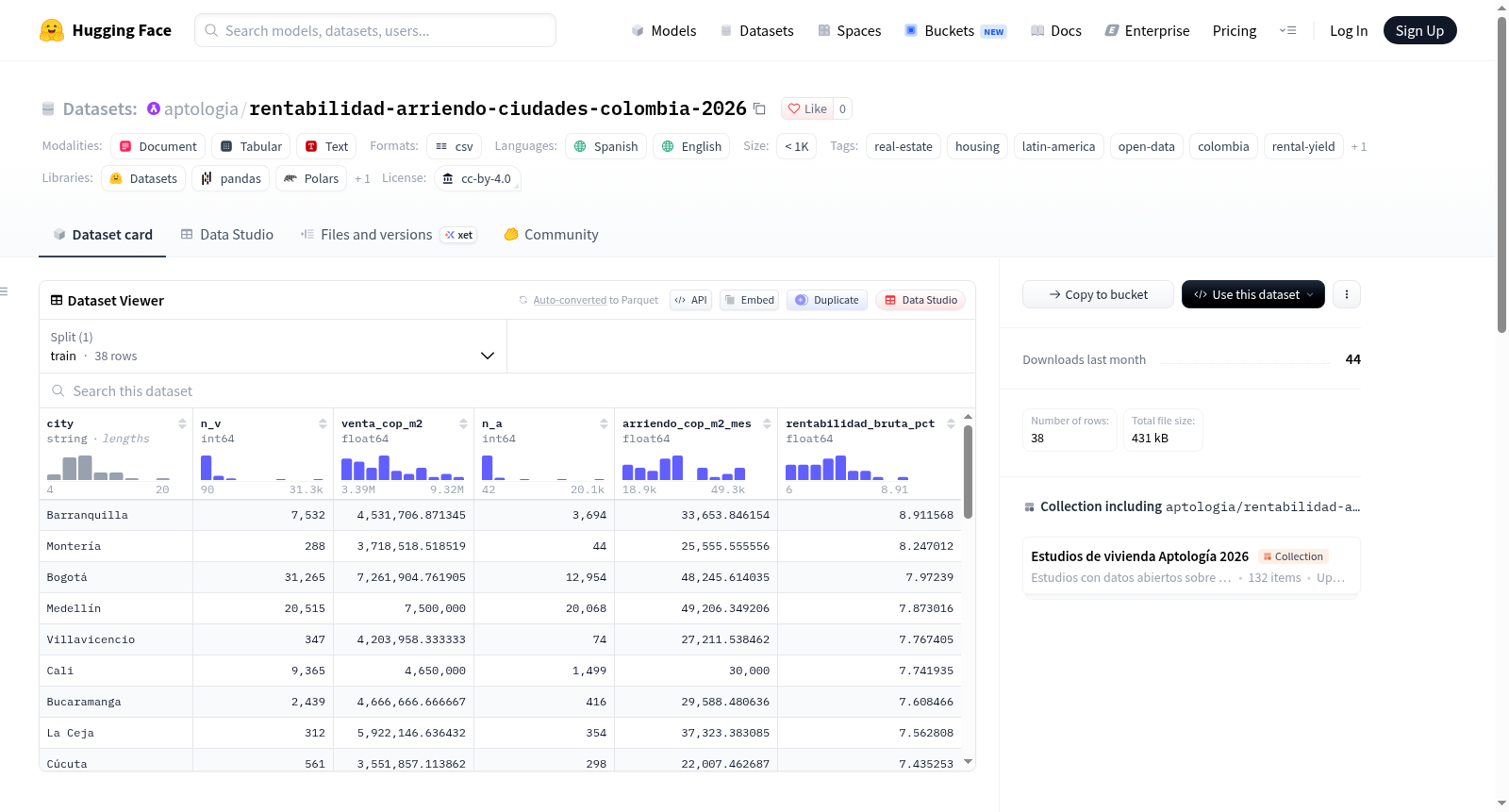Click the Copy to bucket button
This screenshot has width=1509, height=812.
pos(1098,294)
